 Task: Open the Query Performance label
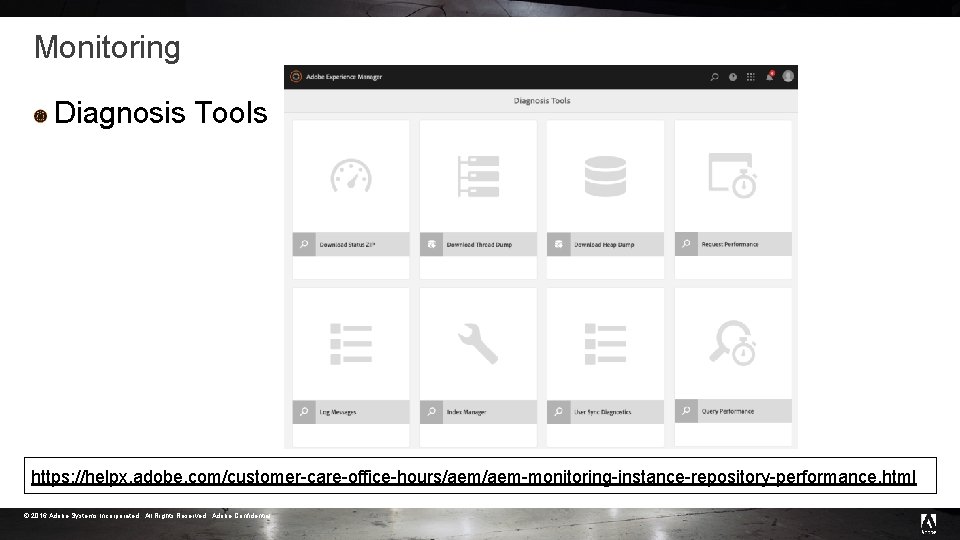click(x=728, y=411)
